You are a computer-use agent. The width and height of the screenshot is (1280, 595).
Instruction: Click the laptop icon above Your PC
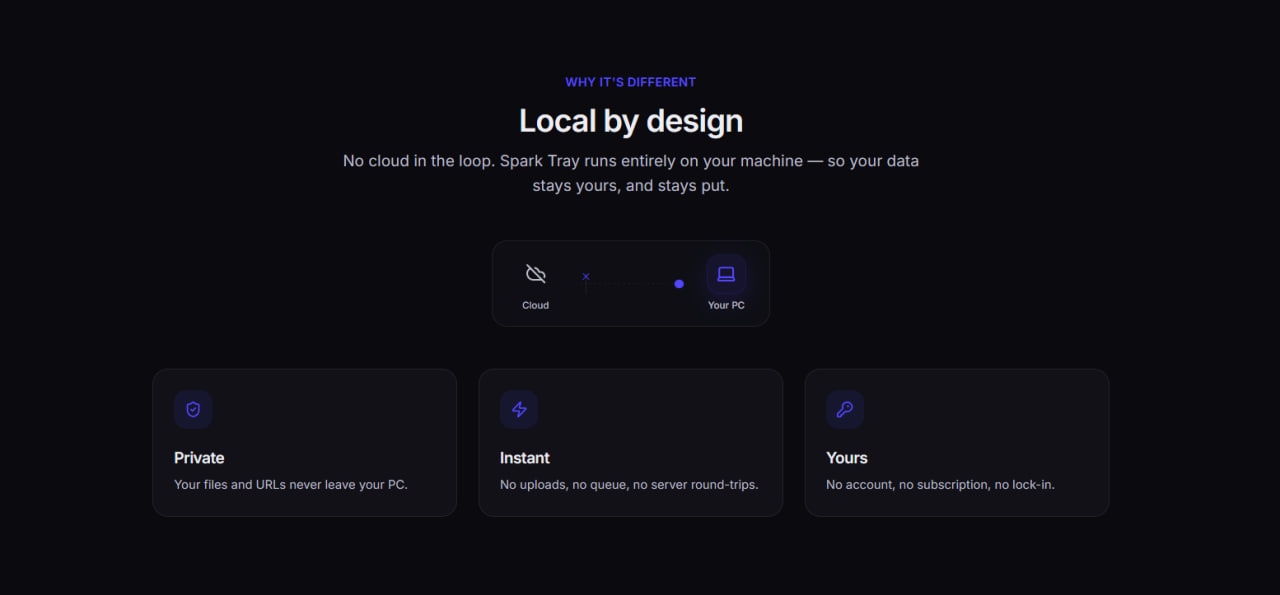[x=726, y=274]
